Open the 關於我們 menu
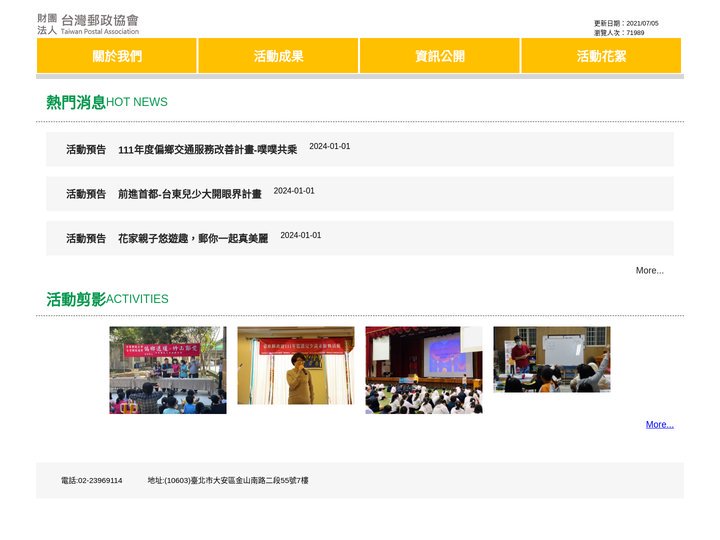The image size is (720, 540). (117, 56)
